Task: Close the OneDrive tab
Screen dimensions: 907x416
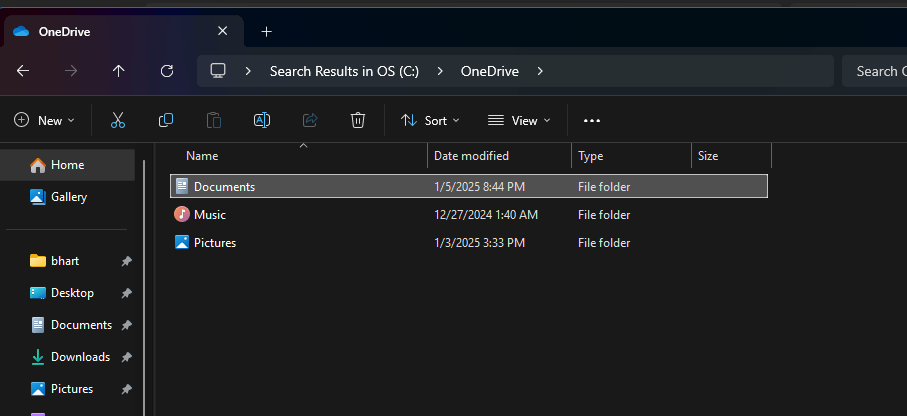Action: (222, 31)
